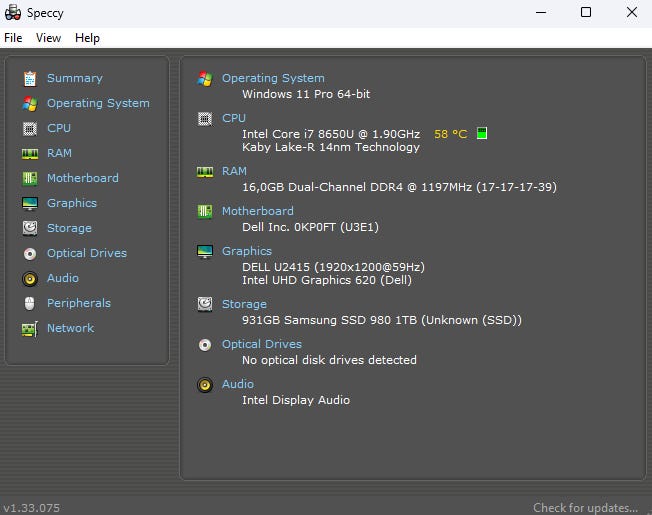Click the Peripherals mouse icon in sidebar
Viewport: 652px width, 515px height.
click(29, 303)
